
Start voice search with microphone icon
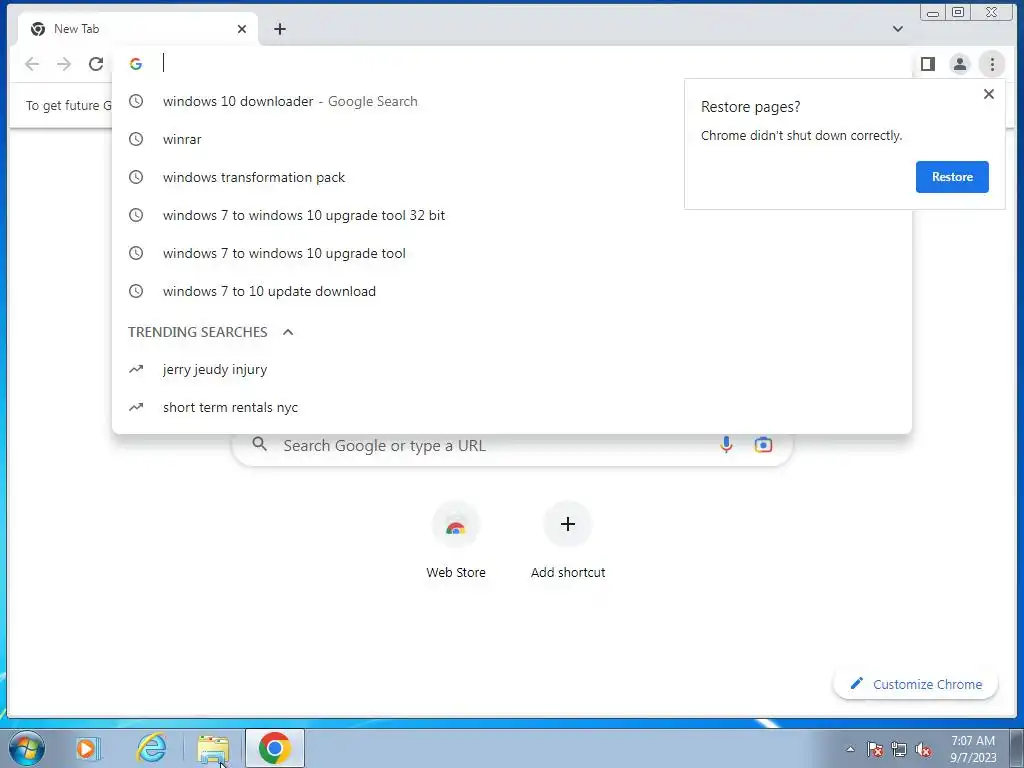point(726,445)
